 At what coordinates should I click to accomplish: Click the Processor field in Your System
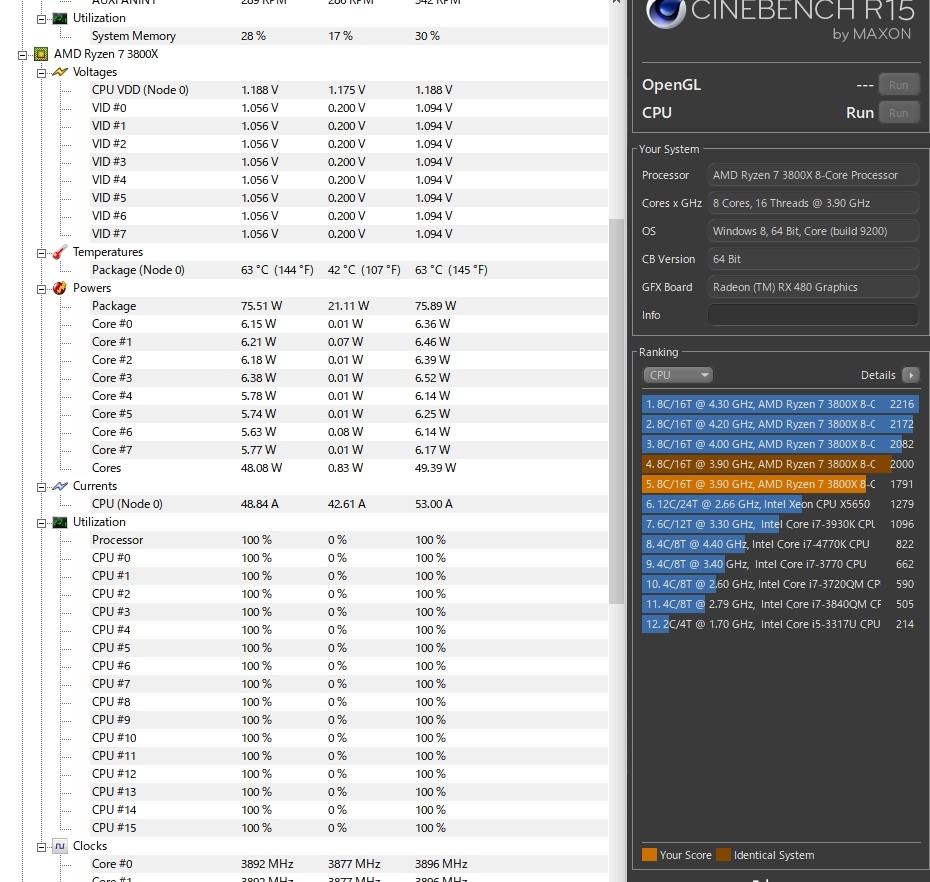pyautogui.click(x=813, y=175)
